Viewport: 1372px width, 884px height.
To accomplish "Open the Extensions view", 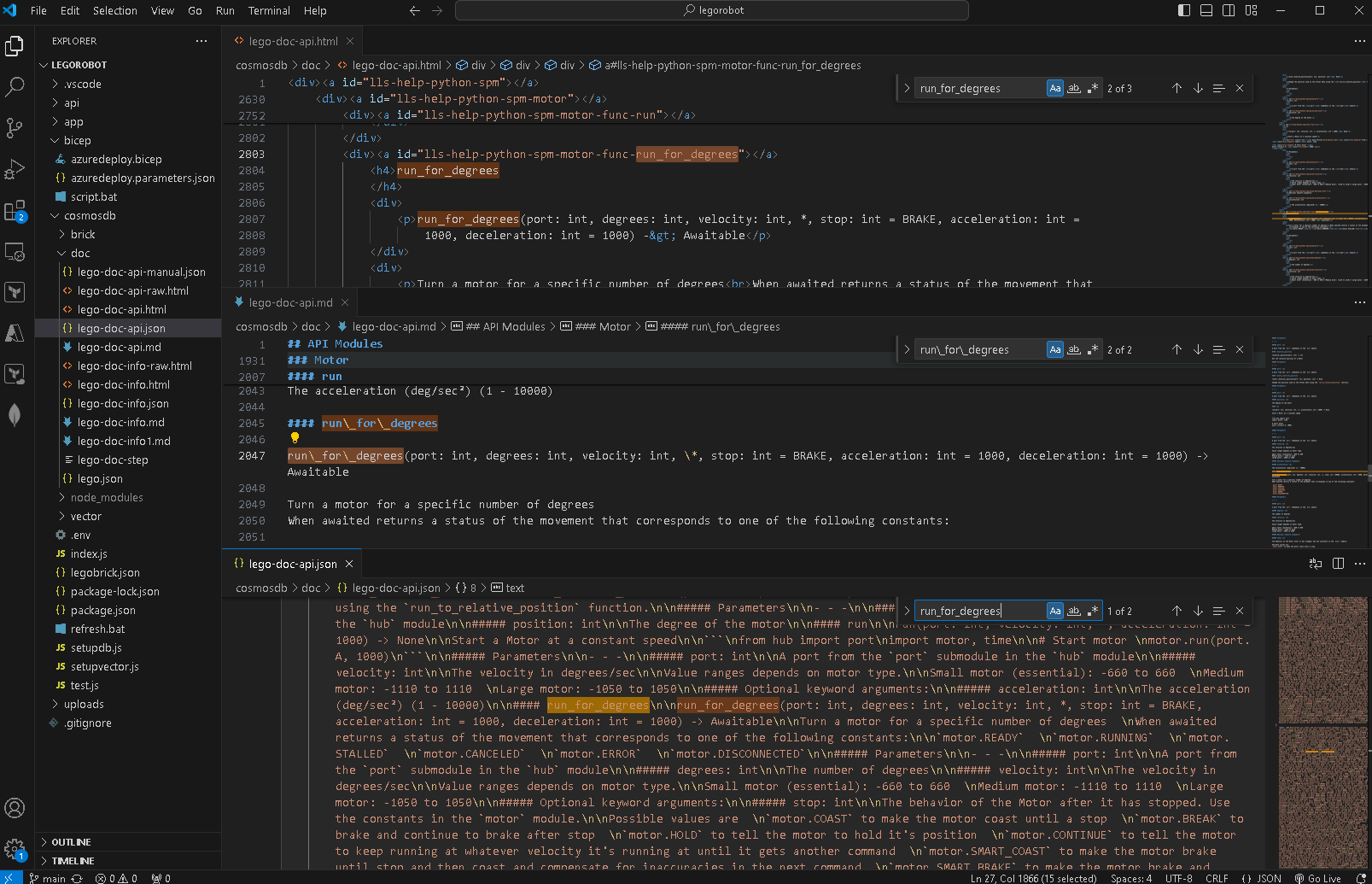I will (15, 210).
